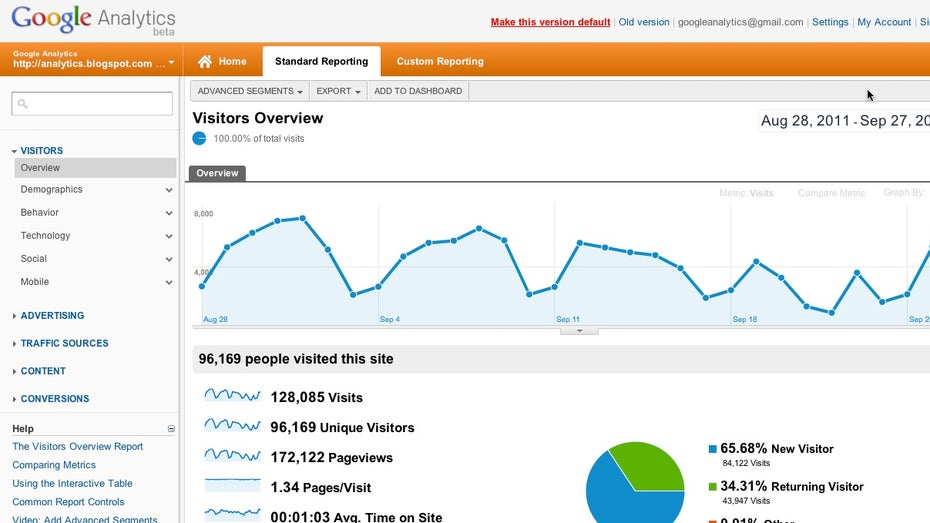Expand the Conversions section
Screen dimensions: 930x523
tap(14, 399)
